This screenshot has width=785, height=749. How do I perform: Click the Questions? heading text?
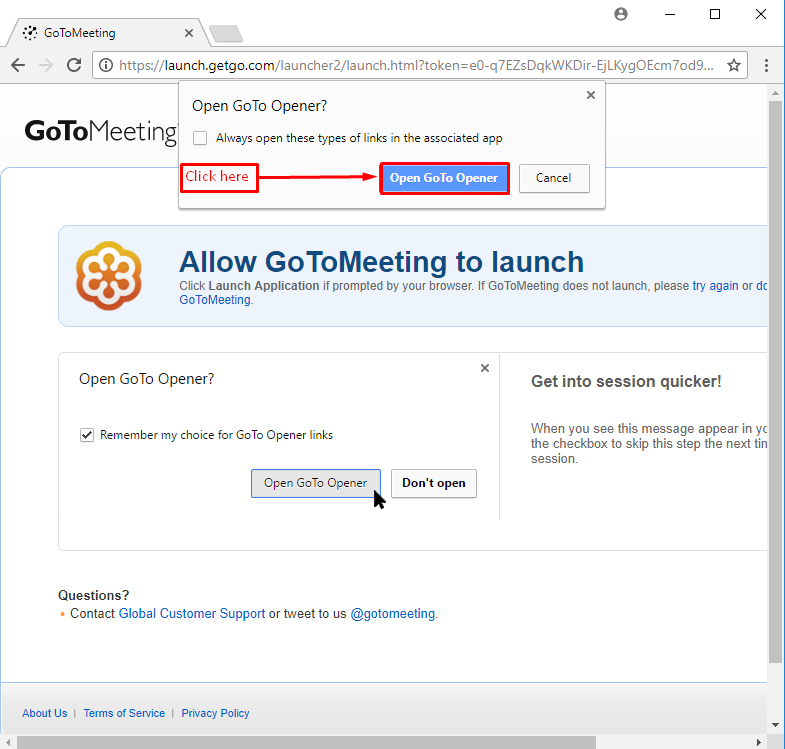pyautogui.click(x=94, y=595)
